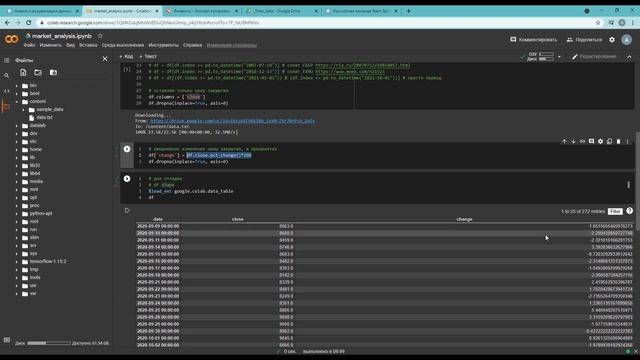
Task: Run the data_table code cell
Action: pos(127,179)
